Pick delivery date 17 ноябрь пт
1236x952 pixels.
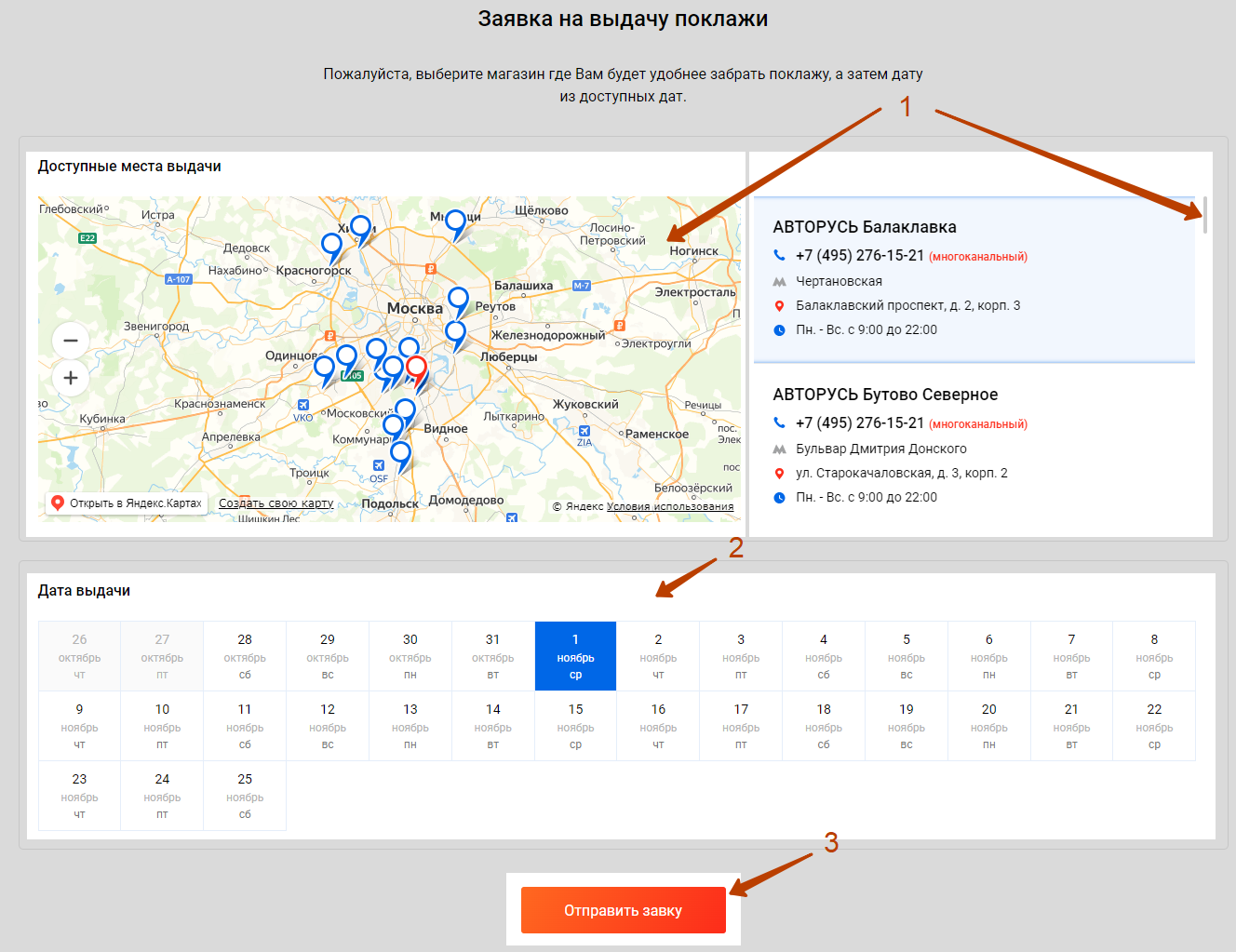pos(741,726)
